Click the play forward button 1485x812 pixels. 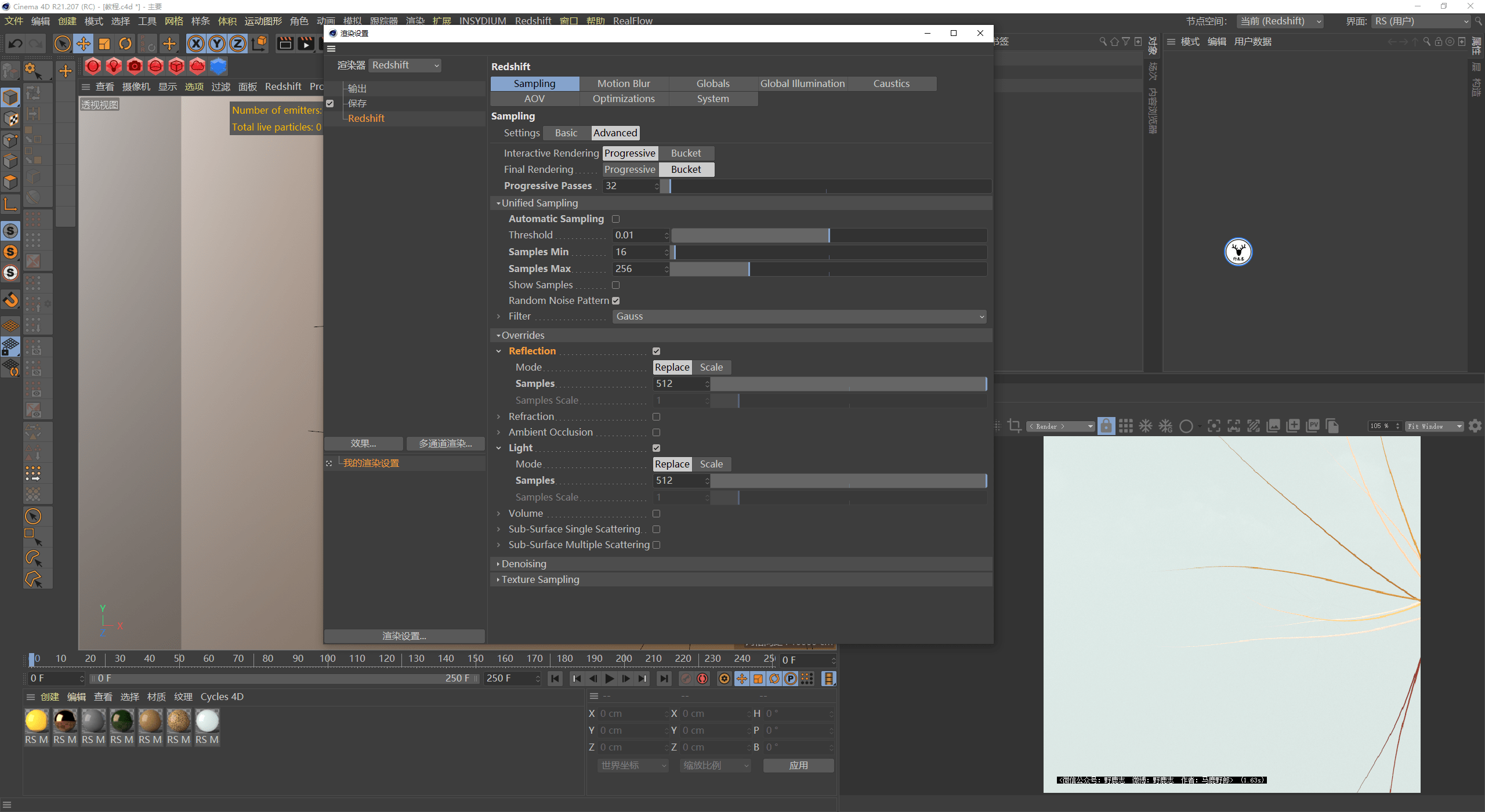[x=610, y=679]
